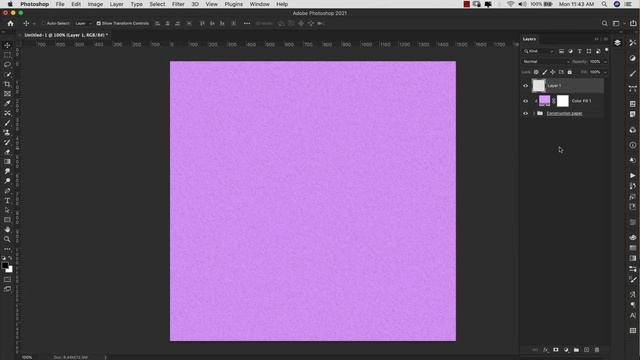Open the blending mode Normal dropdown

point(546,62)
